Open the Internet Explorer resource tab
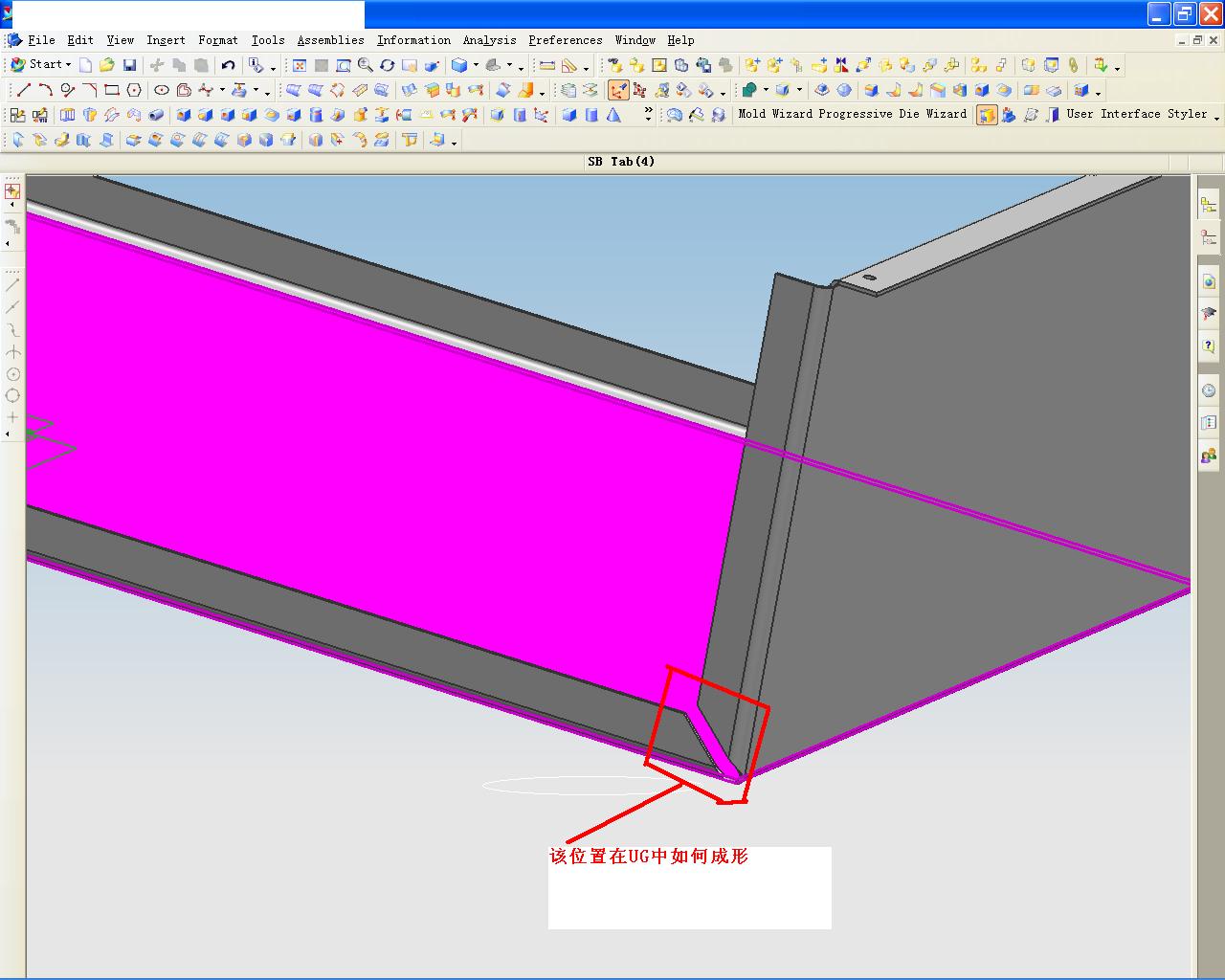The image size is (1225, 980). click(1209, 280)
